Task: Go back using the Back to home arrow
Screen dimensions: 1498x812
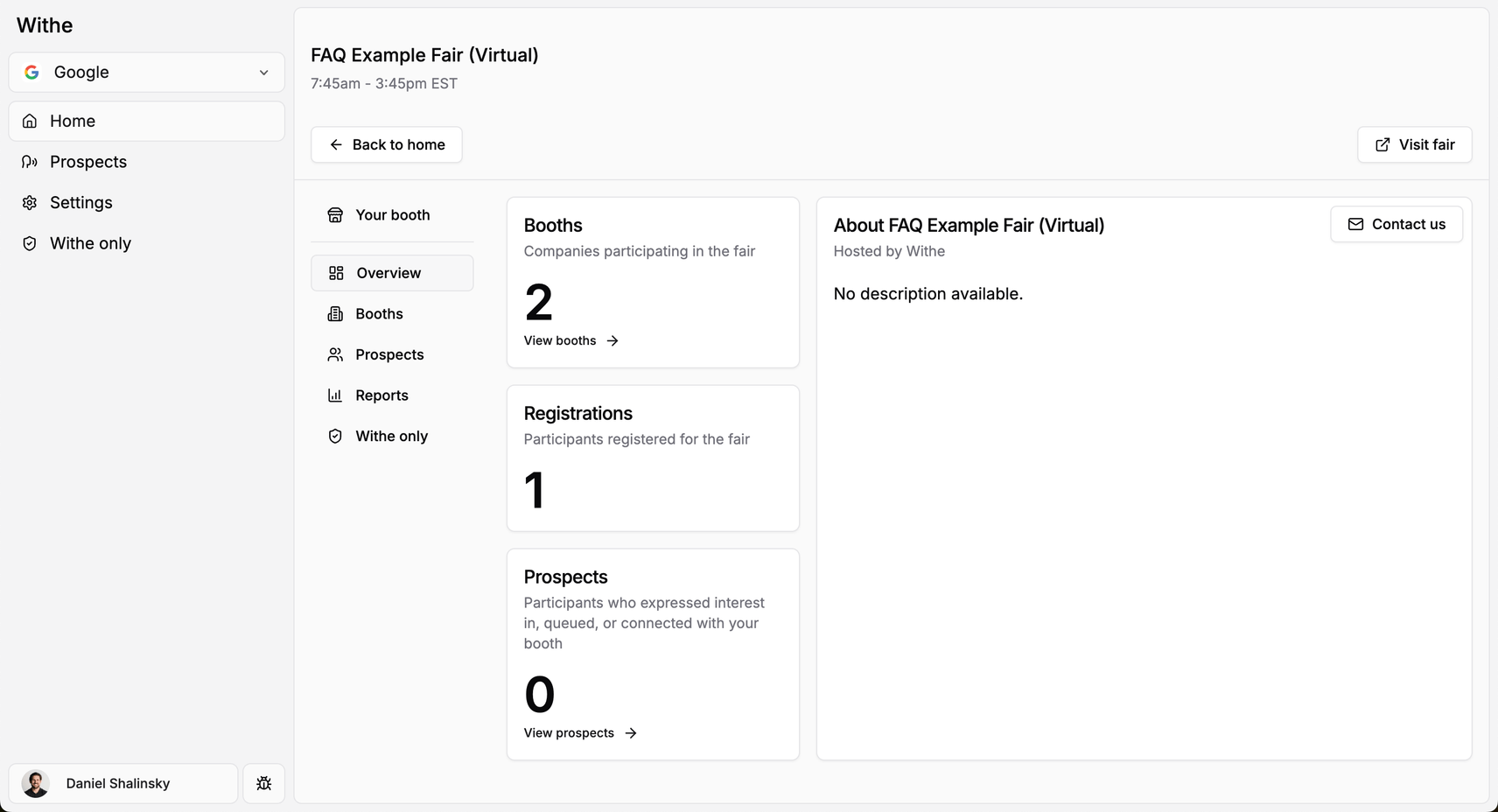Action: point(336,144)
